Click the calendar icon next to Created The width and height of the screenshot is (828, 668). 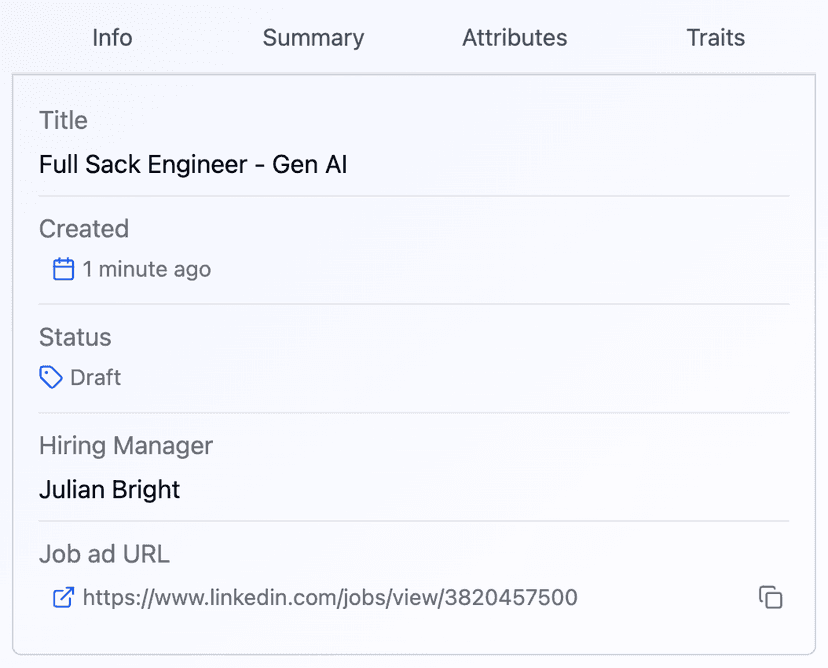(x=63, y=269)
